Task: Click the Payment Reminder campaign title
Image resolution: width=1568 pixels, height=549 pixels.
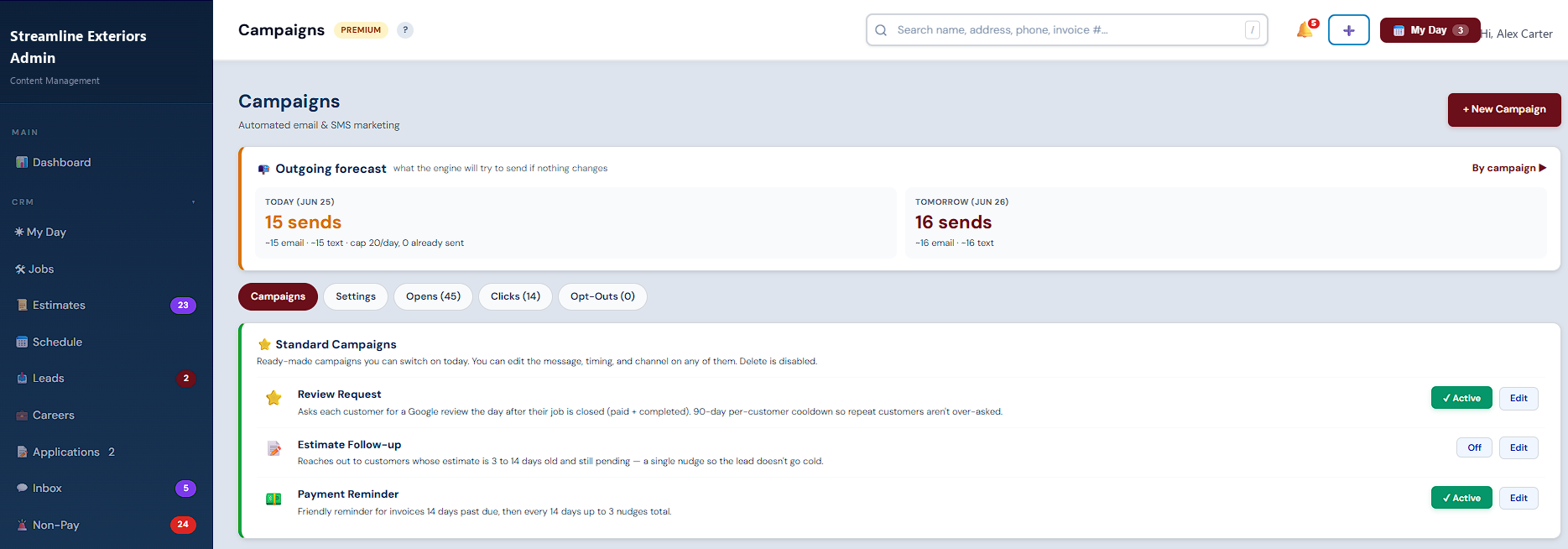Action: (348, 494)
